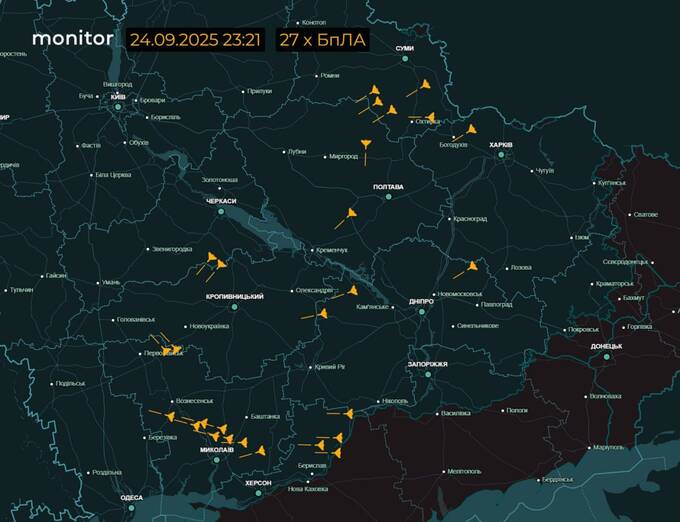Select the Одеса city marker
680x522 pixels.
(x=131, y=508)
